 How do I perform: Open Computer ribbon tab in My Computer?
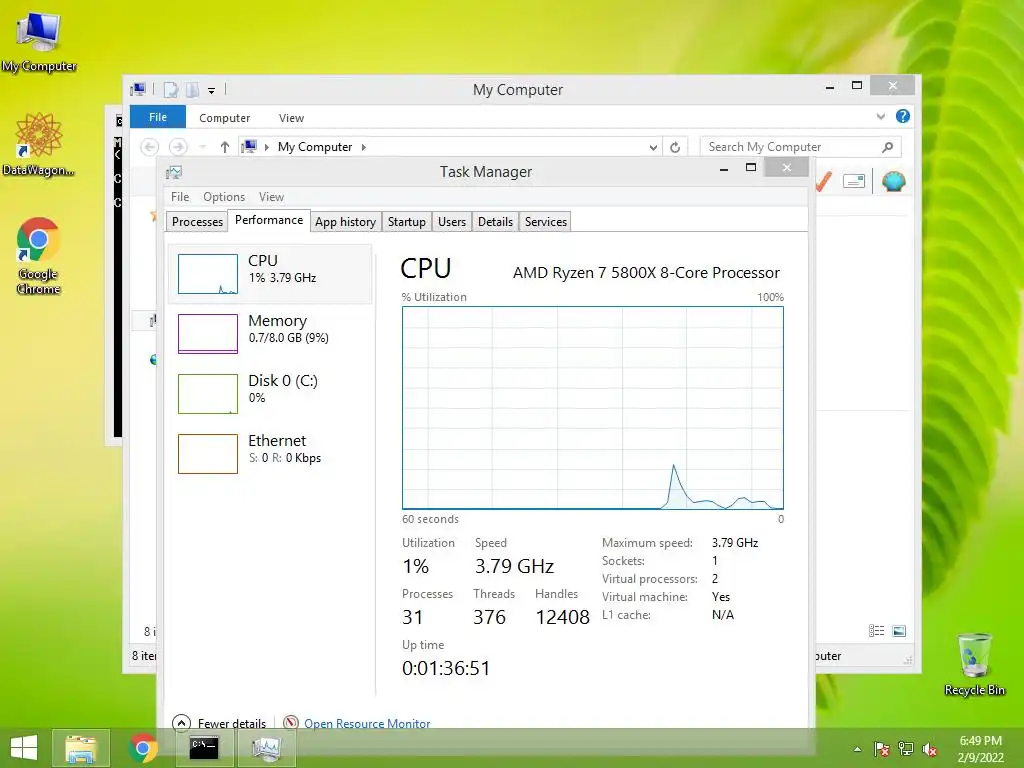click(225, 118)
